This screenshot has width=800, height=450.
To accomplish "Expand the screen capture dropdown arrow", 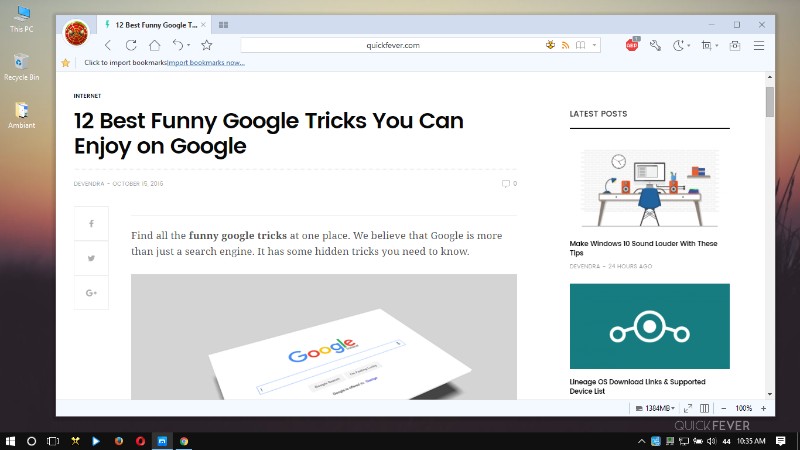I will [x=717, y=45].
